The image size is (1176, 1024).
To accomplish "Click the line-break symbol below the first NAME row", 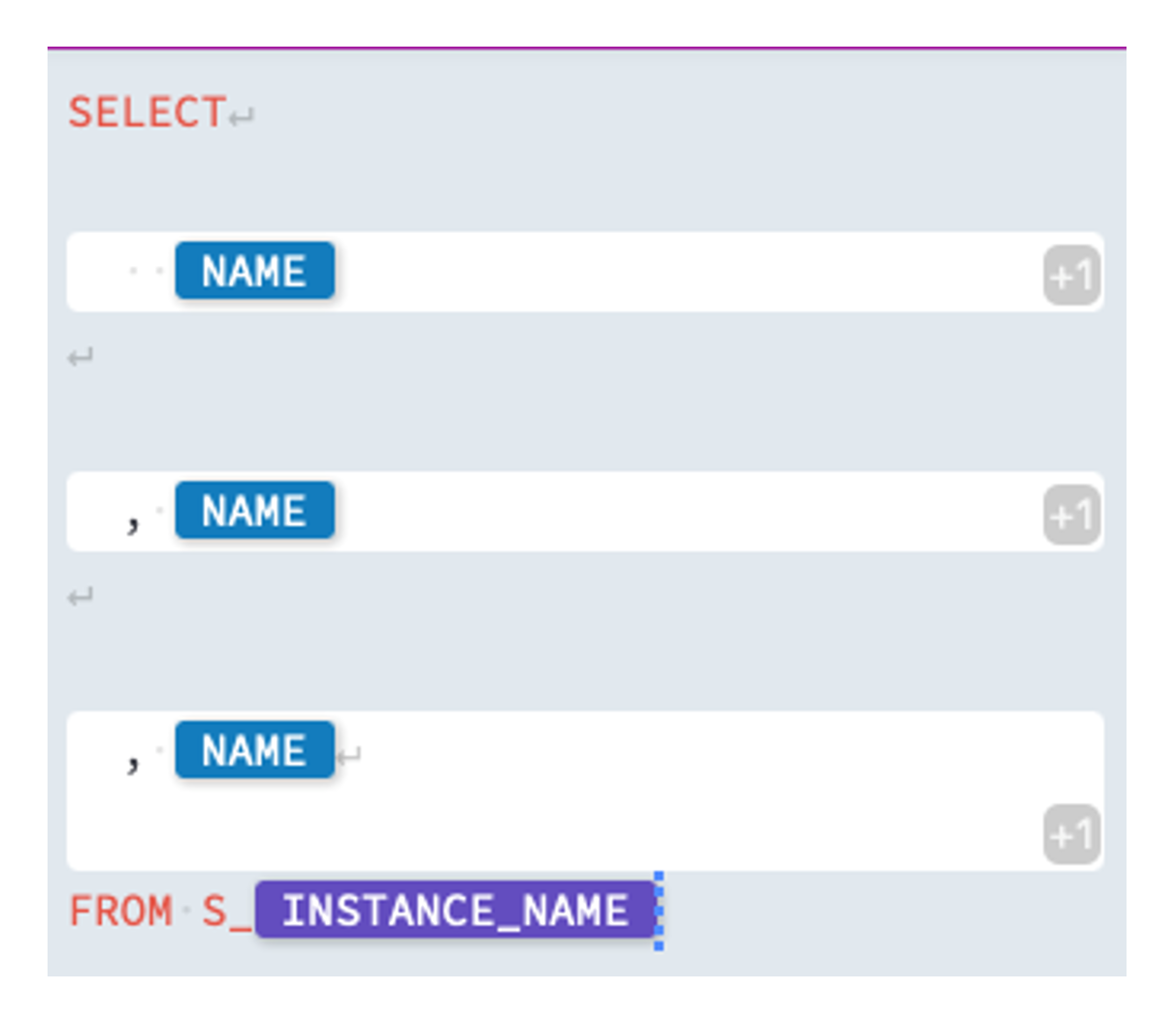I will click(x=81, y=358).
